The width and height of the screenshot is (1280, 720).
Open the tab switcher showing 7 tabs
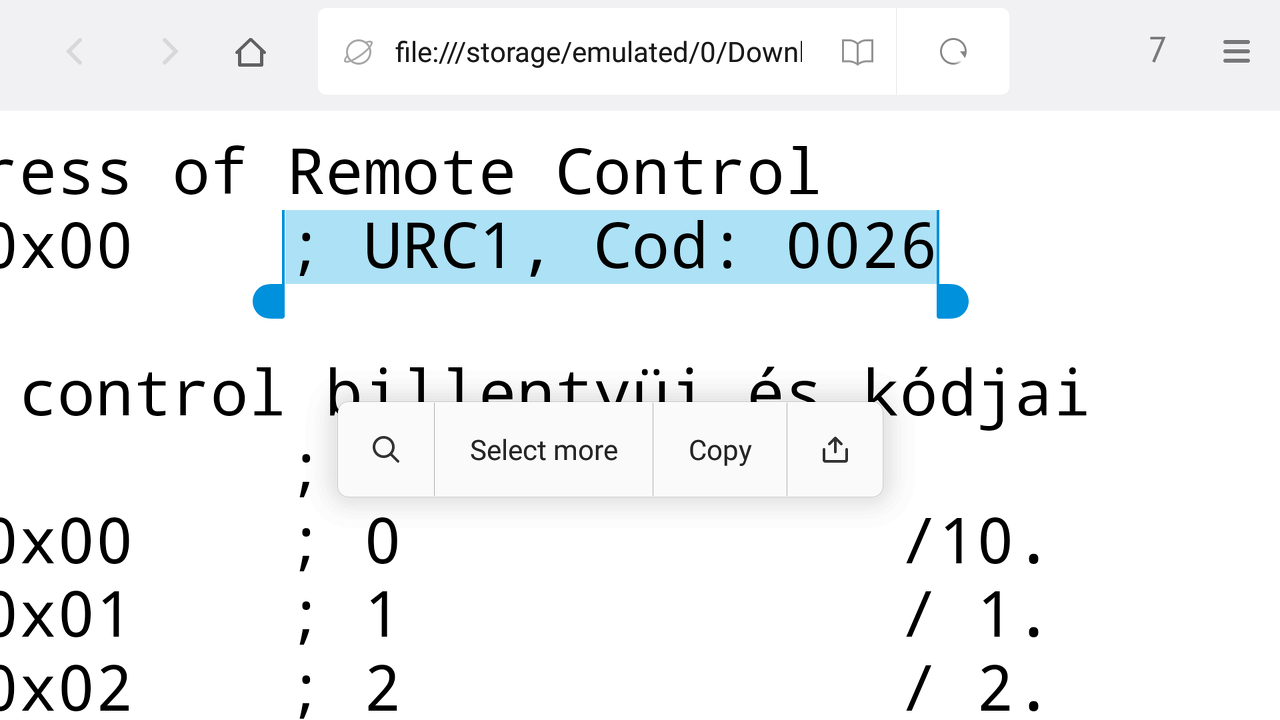click(1157, 50)
